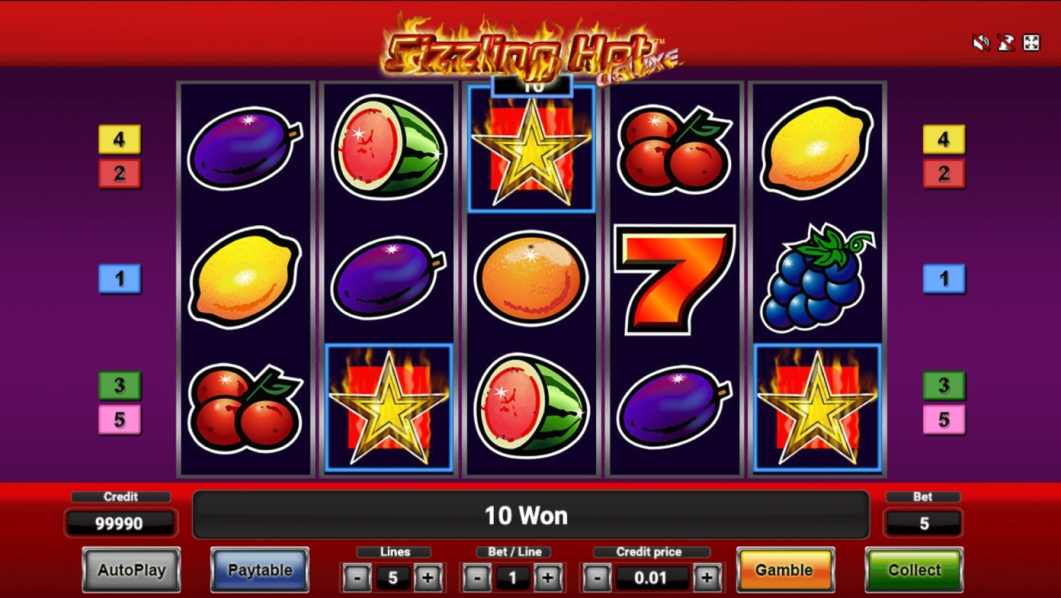Start AutoPlay
The image size is (1061, 598).
(131, 570)
